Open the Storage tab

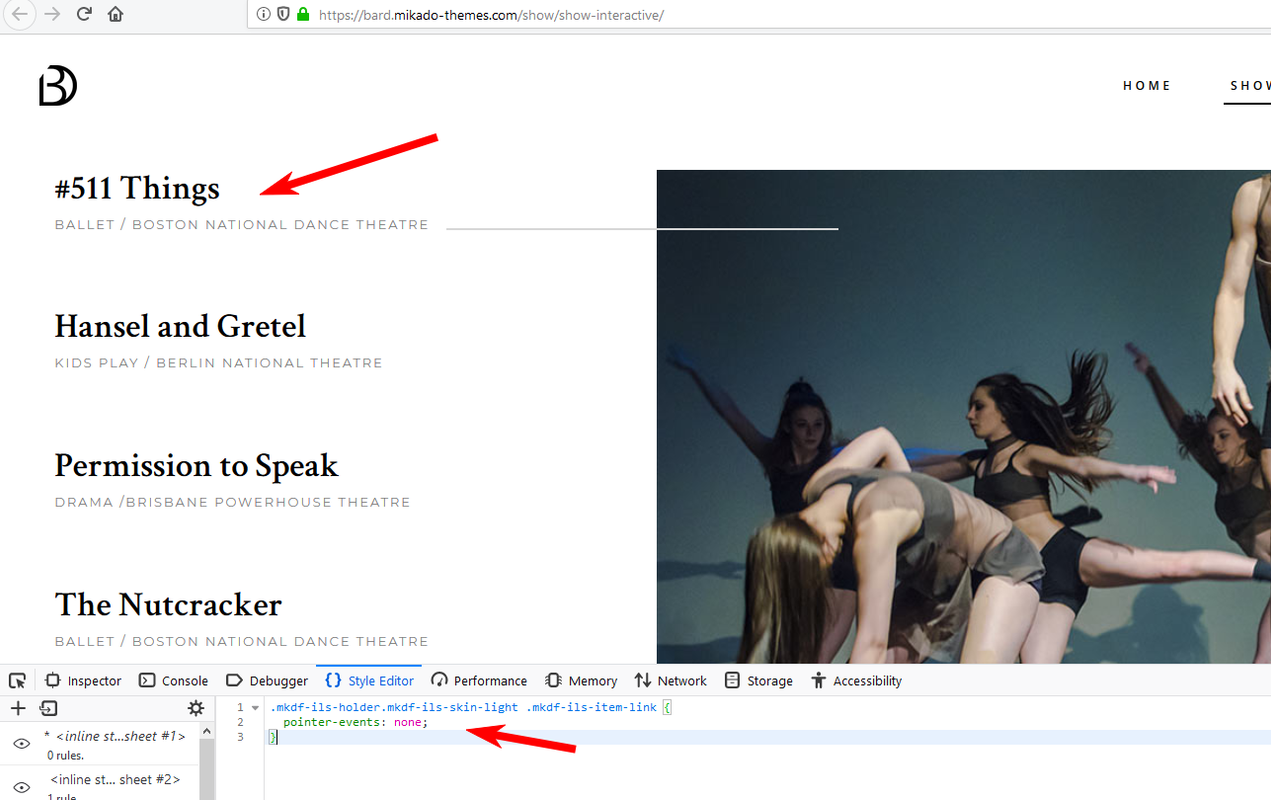[x=758, y=681]
